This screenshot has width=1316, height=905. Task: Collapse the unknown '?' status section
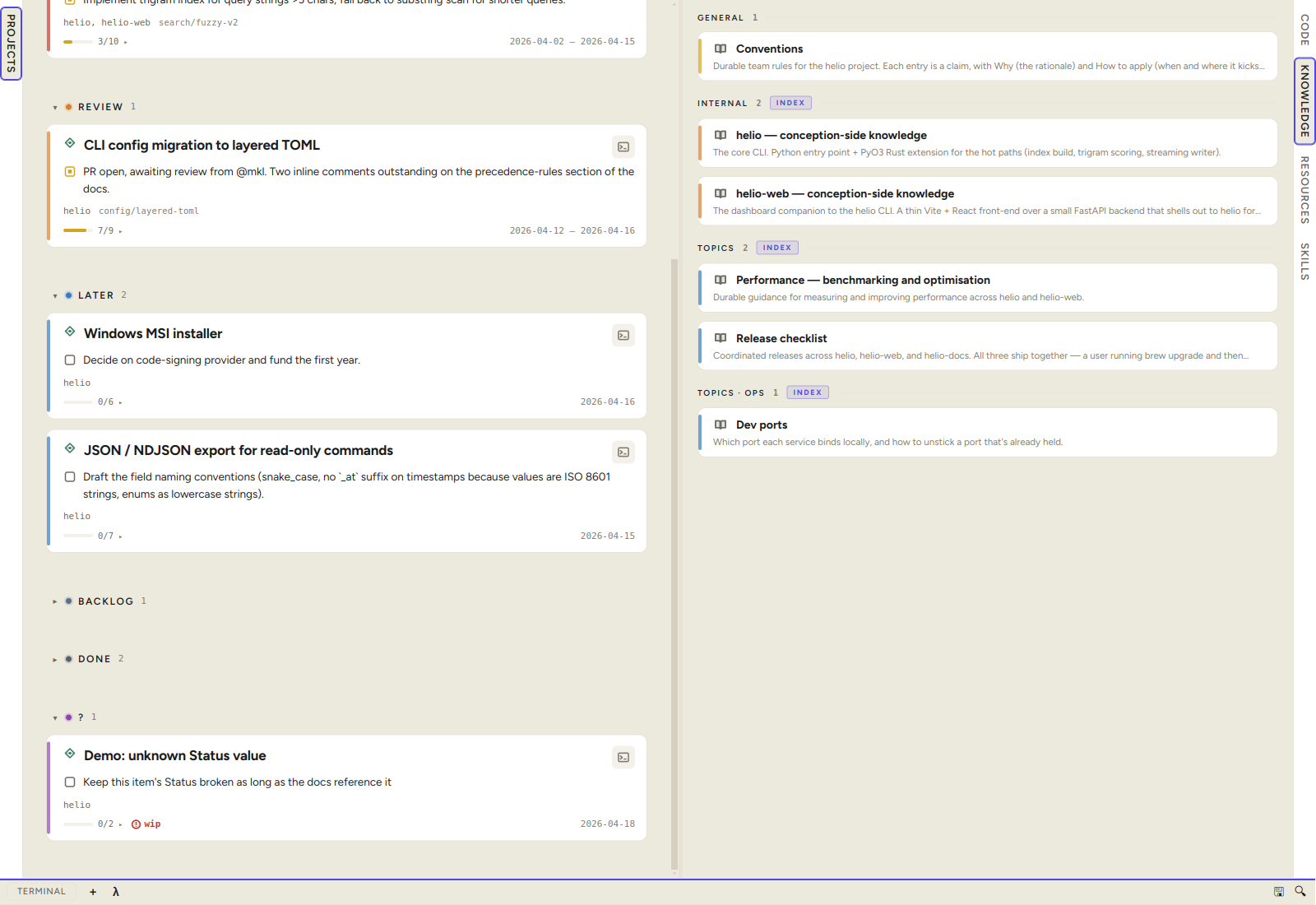pyautogui.click(x=55, y=718)
